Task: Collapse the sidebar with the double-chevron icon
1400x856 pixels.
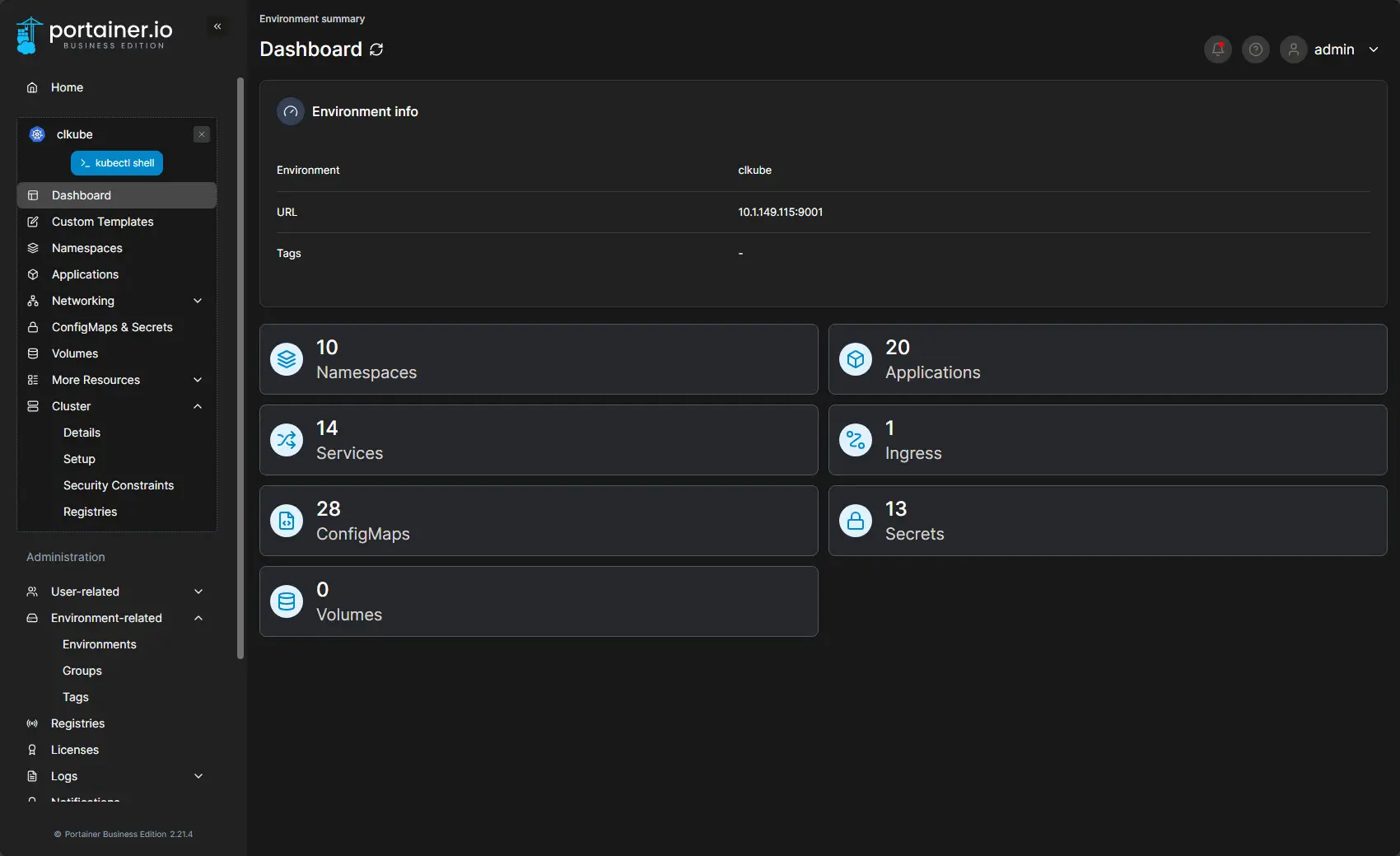Action: coord(217,26)
